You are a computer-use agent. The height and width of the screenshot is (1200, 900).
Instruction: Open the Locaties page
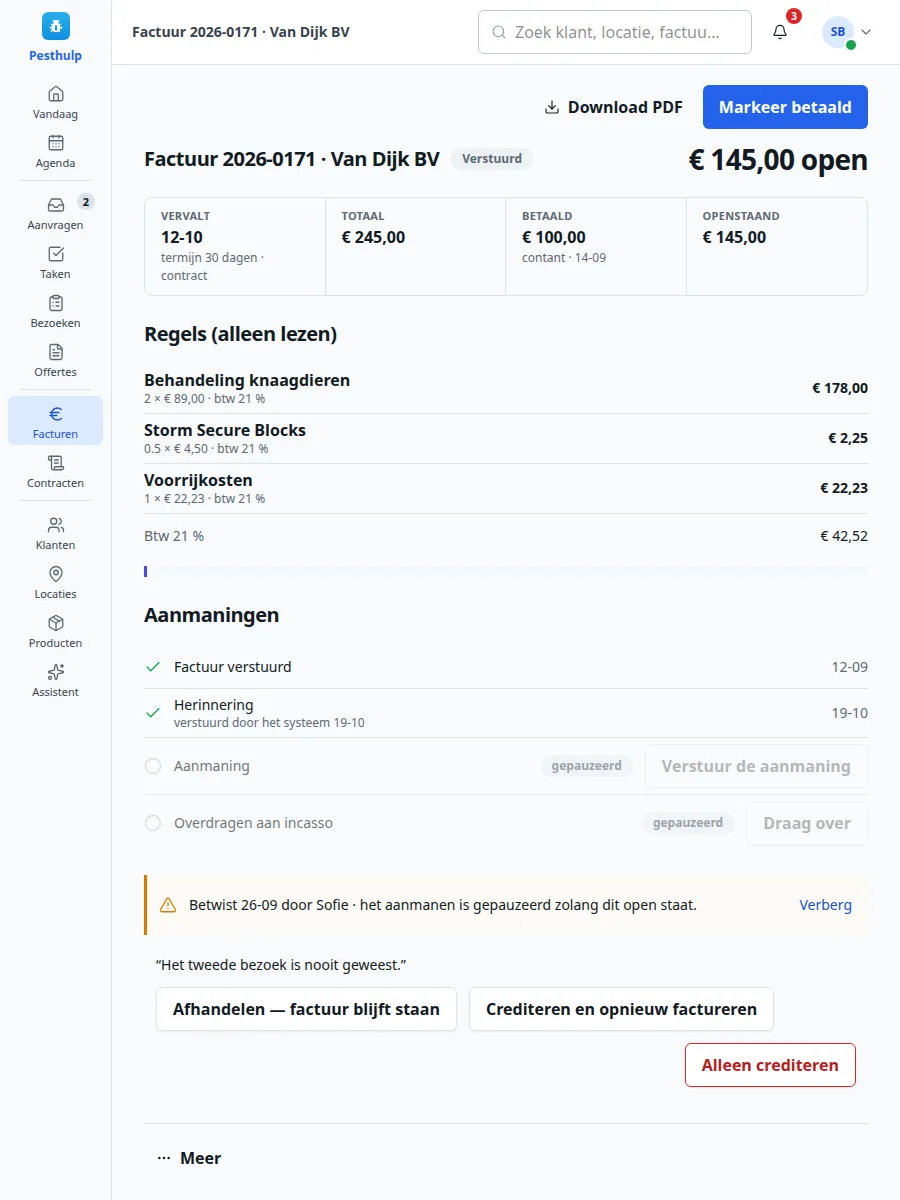56,581
